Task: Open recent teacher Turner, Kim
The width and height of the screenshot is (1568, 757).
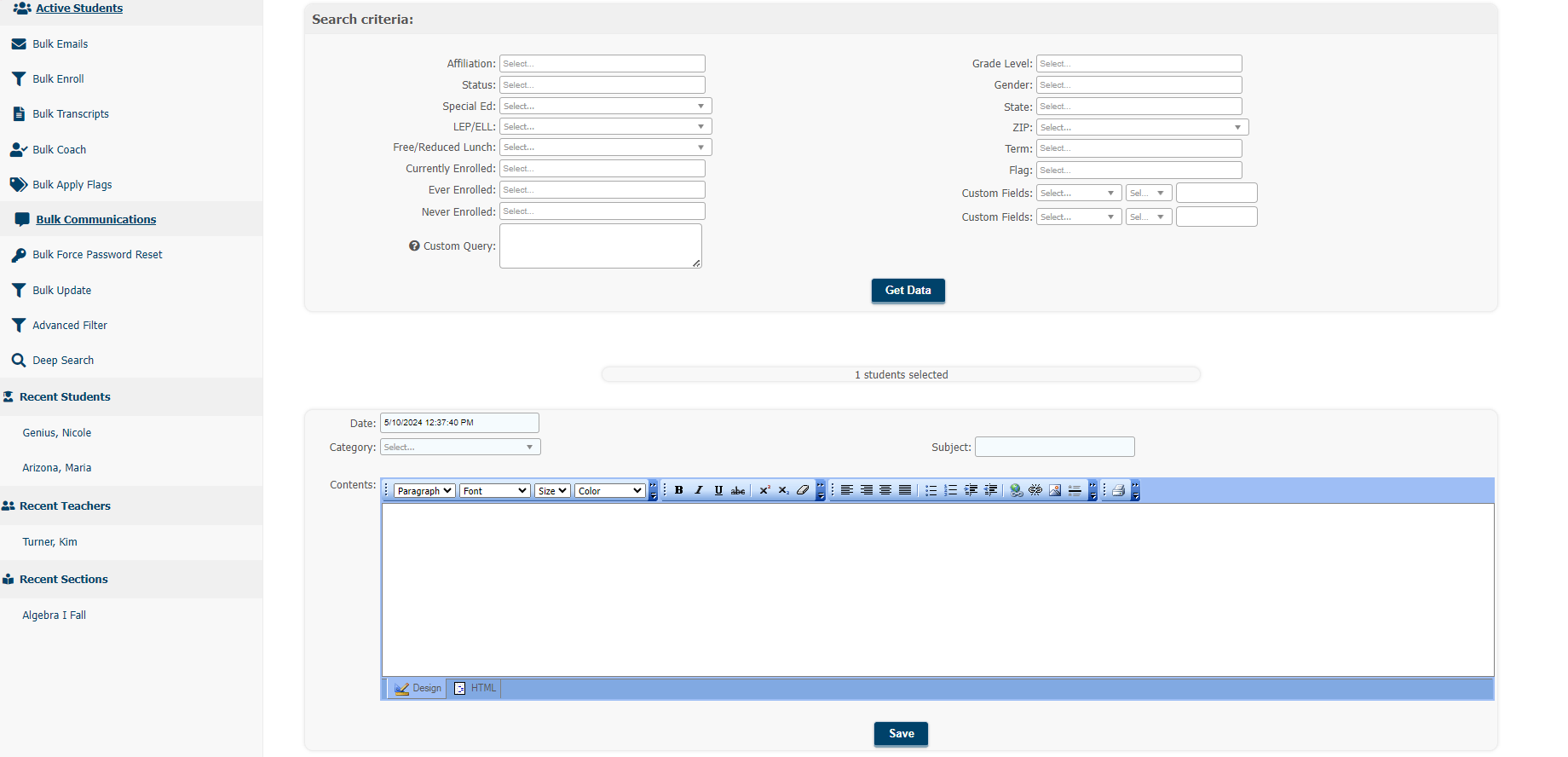Action: pyautogui.click(x=50, y=542)
